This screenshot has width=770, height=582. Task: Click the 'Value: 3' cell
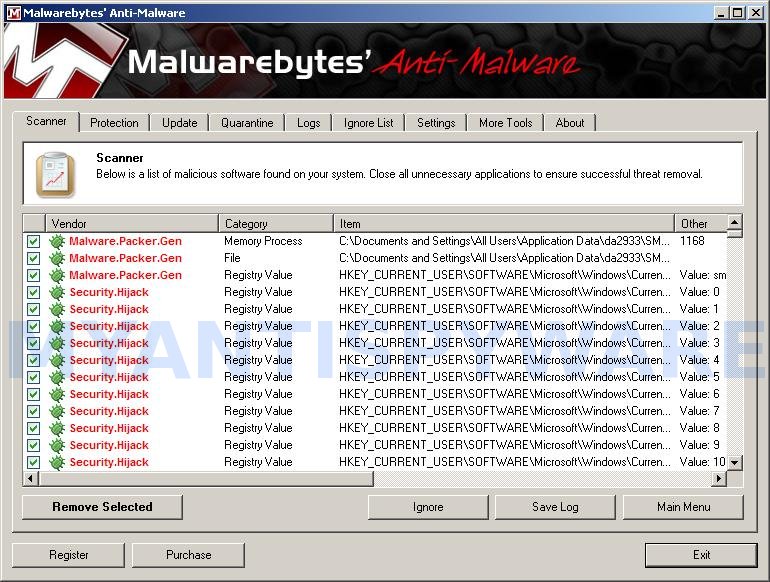699,343
